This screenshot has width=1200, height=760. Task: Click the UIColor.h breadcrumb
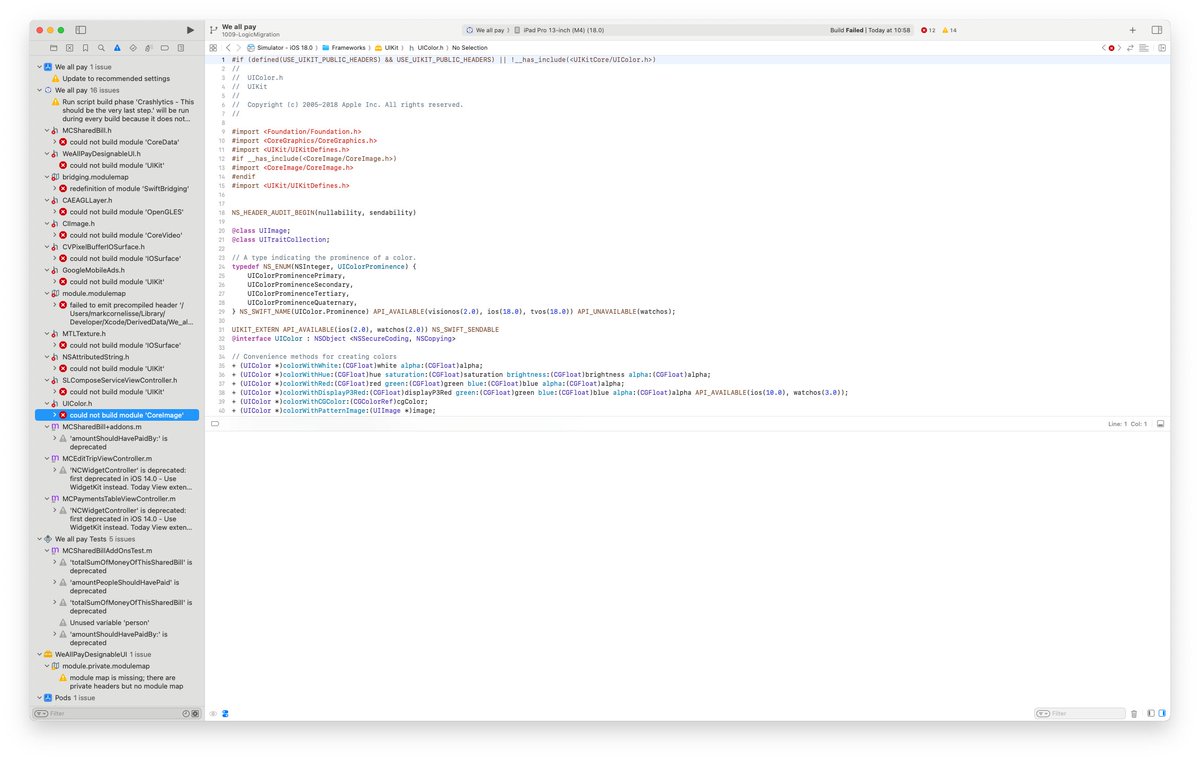point(425,47)
